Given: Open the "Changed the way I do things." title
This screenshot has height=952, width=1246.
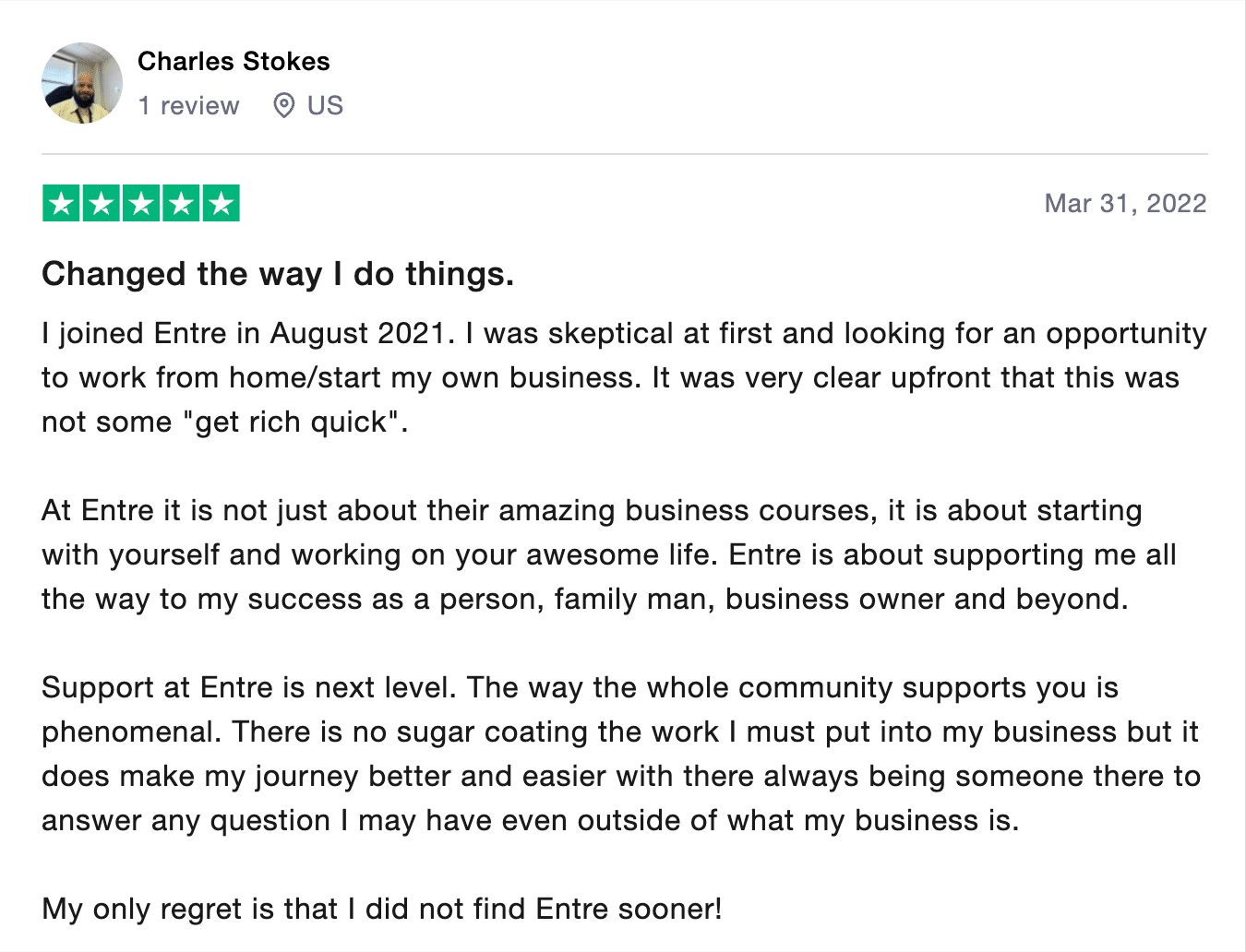Looking at the screenshot, I should pos(278,274).
